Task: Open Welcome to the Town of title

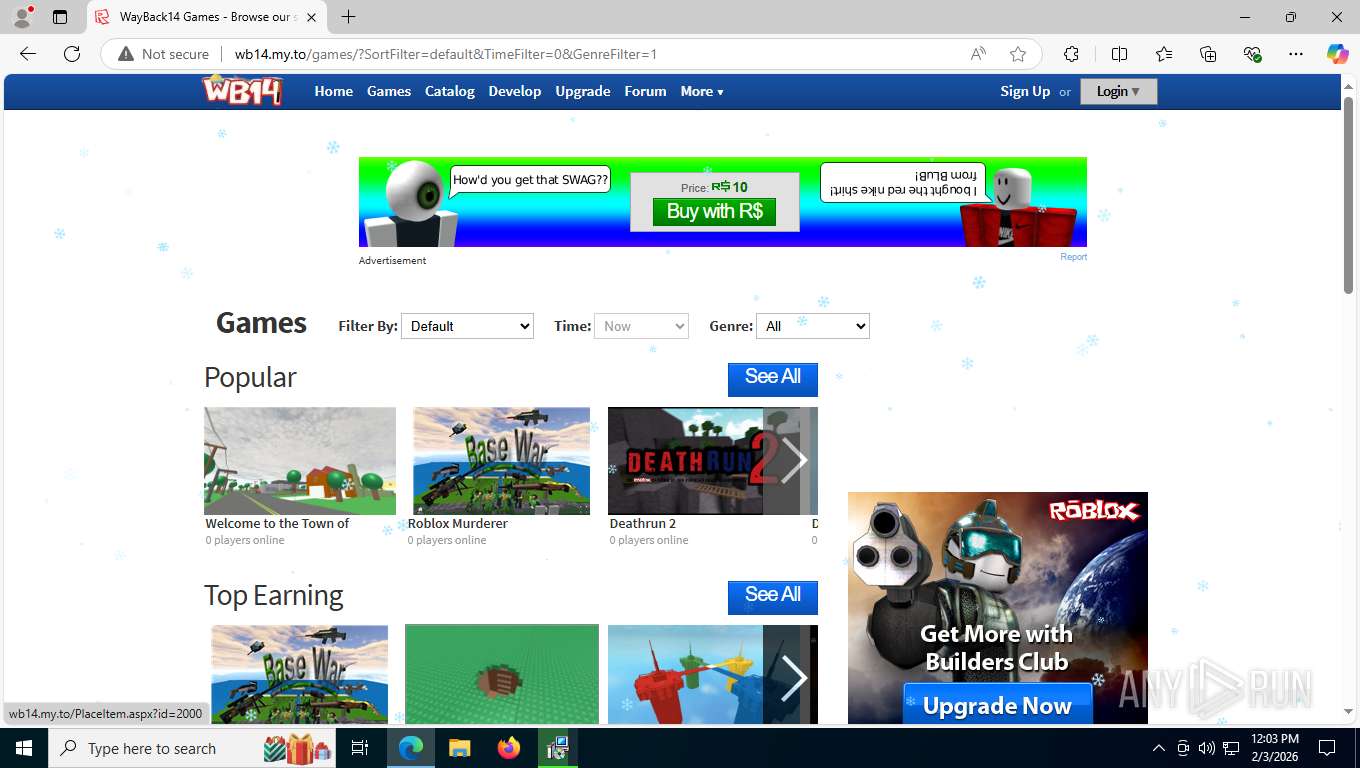Action: click(277, 523)
